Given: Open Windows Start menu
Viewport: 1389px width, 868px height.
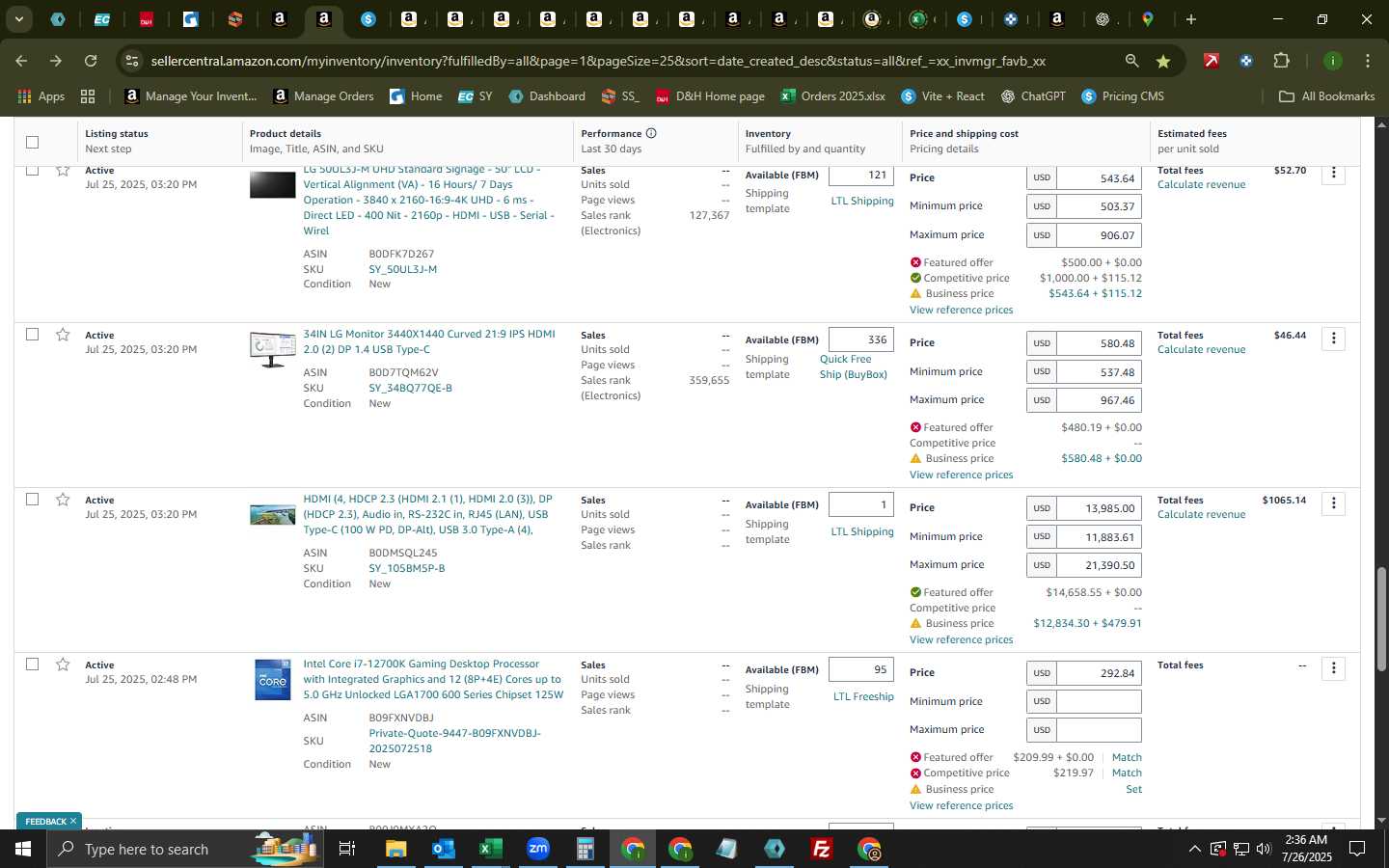Looking at the screenshot, I should 22,849.
